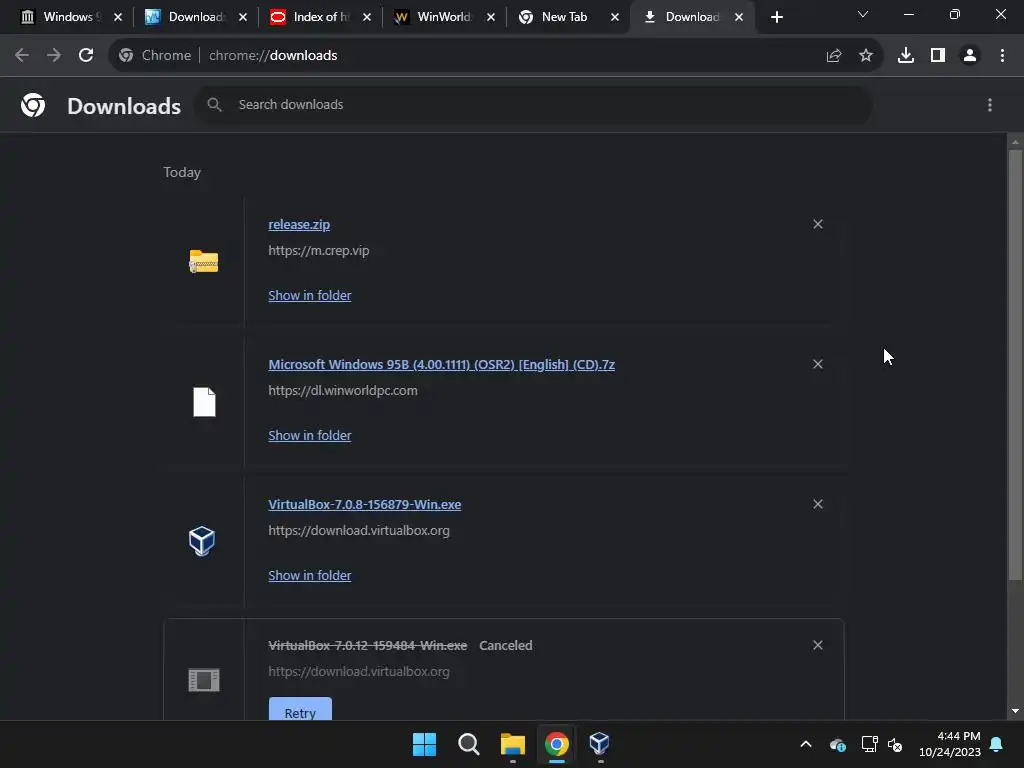Open the Chrome profile avatar menu

[x=970, y=56]
